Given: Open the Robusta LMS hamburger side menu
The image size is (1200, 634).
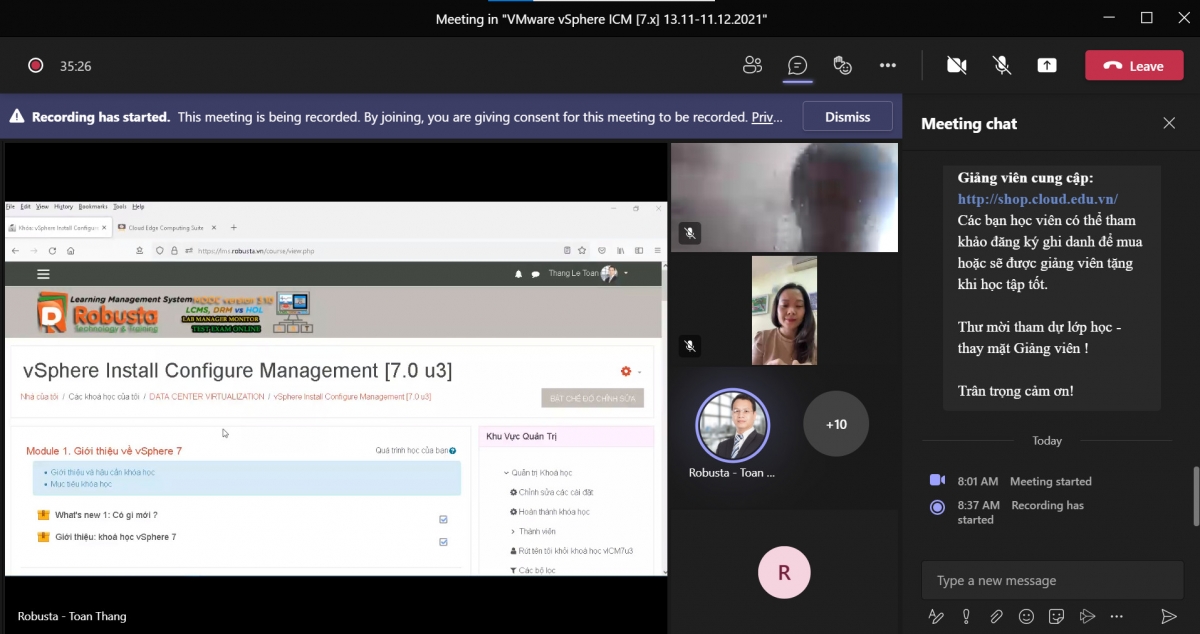Looking at the screenshot, I should tap(43, 274).
